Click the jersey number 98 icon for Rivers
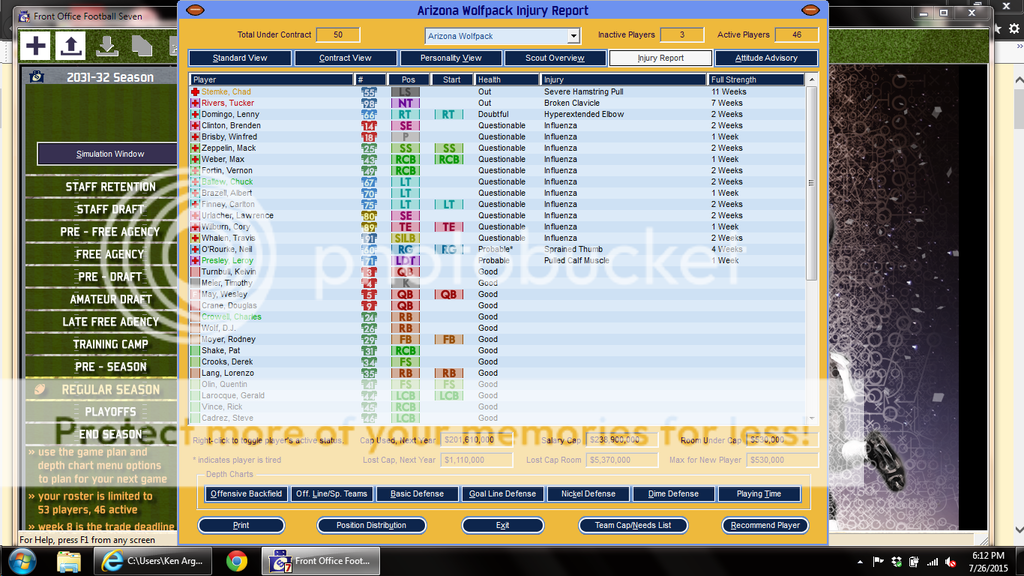The width and height of the screenshot is (1024, 576). pyautogui.click(x=369, y=103)
